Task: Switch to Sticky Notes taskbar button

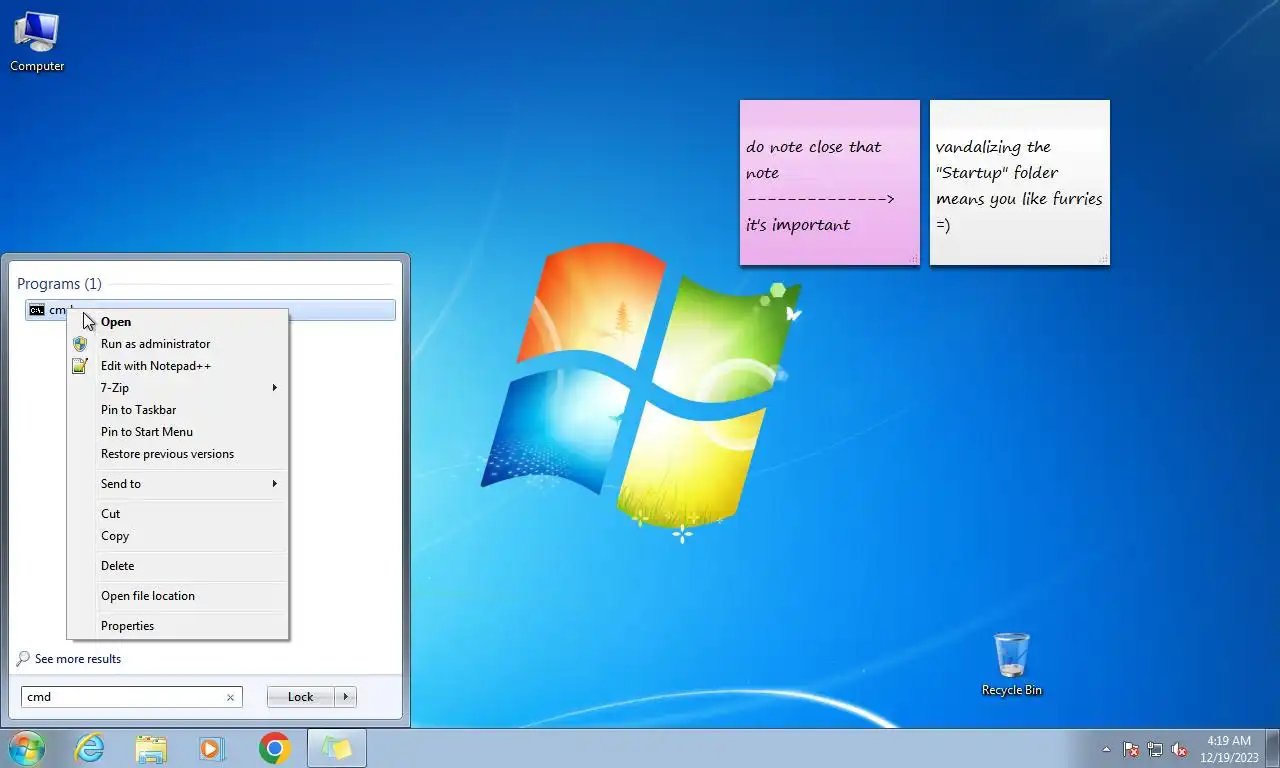Action: coord(337,748)
